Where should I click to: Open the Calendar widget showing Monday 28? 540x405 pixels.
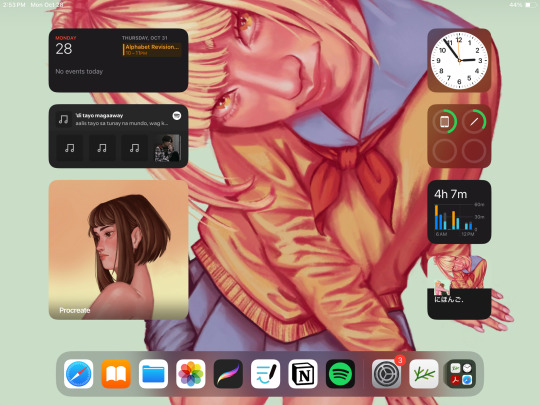(x=118, y=60)
